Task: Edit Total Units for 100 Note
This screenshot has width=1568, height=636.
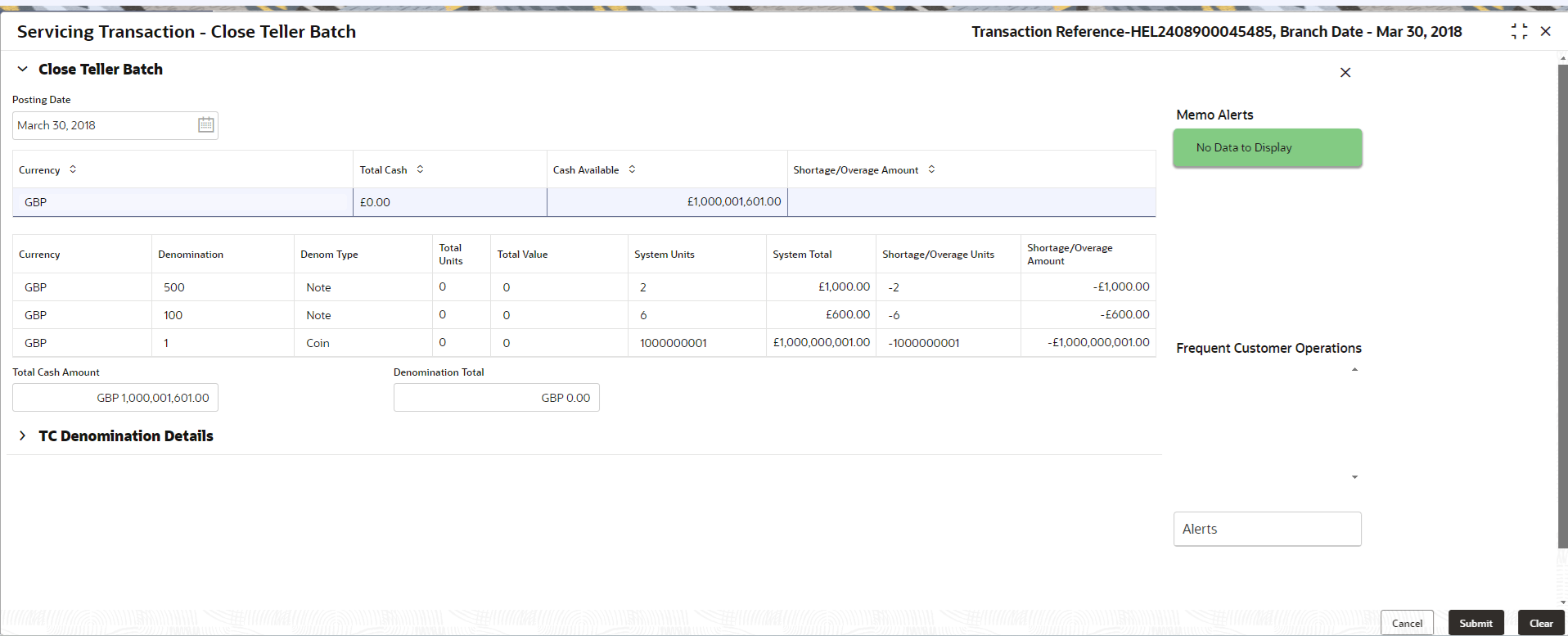Action: coord(462,314)
